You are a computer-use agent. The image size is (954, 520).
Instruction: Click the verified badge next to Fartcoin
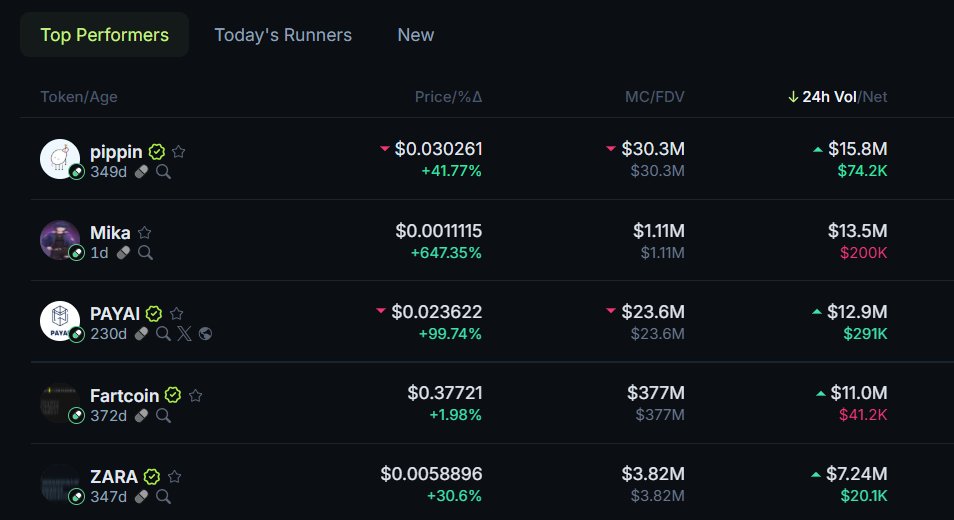(x=173, y=395)
